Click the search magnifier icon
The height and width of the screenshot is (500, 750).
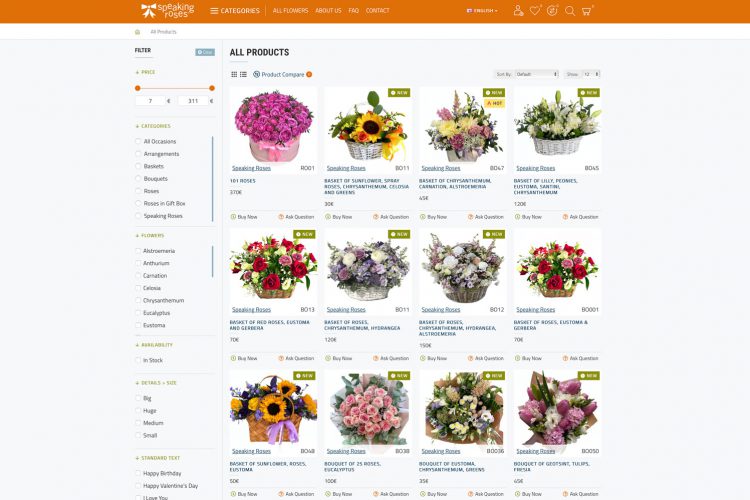570,11
